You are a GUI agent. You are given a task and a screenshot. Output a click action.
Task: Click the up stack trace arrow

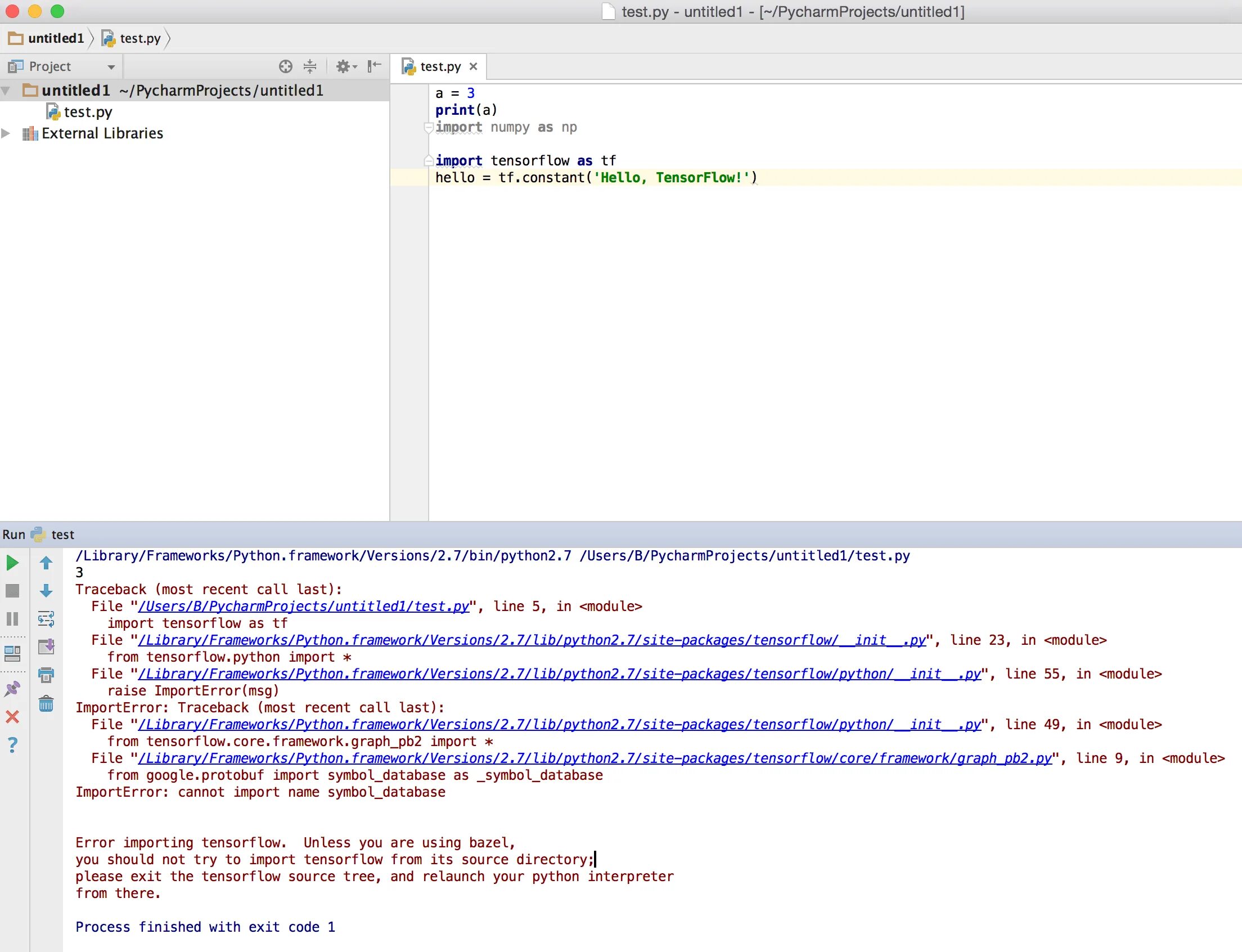[46, 563]
